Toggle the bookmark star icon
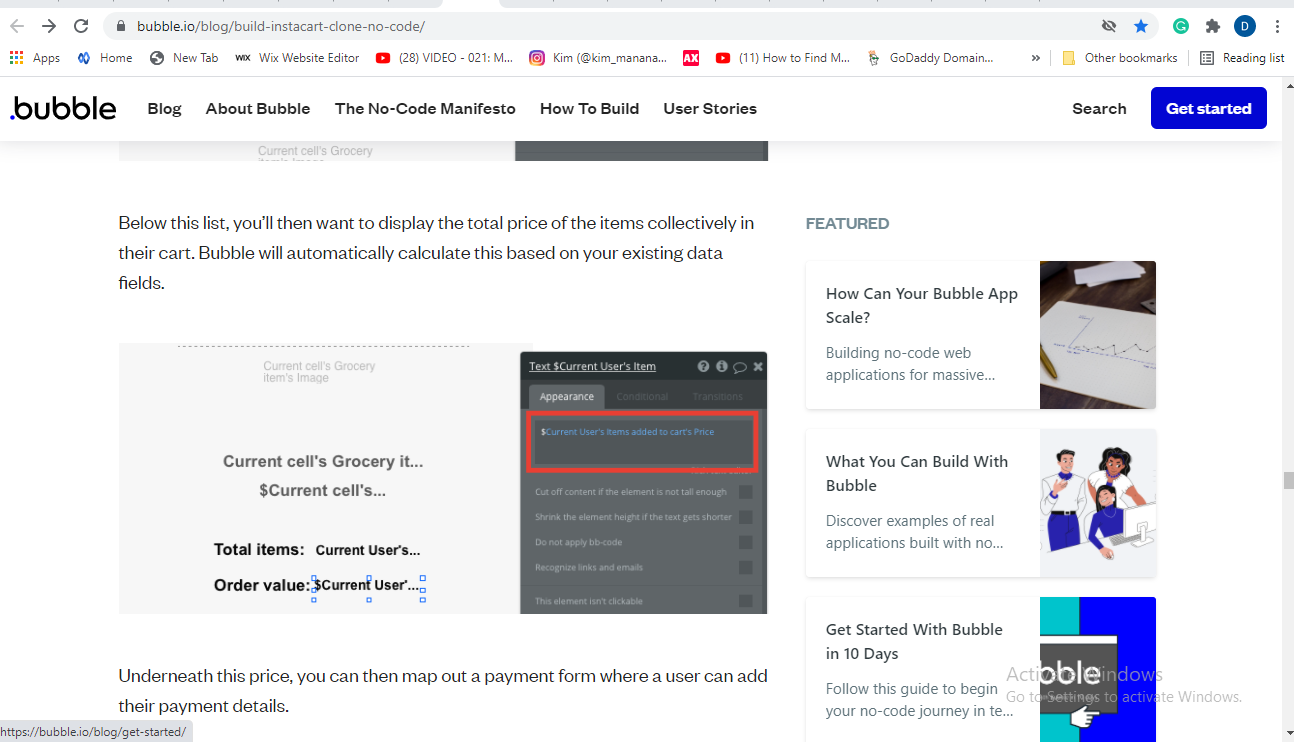Image resolution: width=1294 pixels, height=742 pixels. (x=1141, y=26)
